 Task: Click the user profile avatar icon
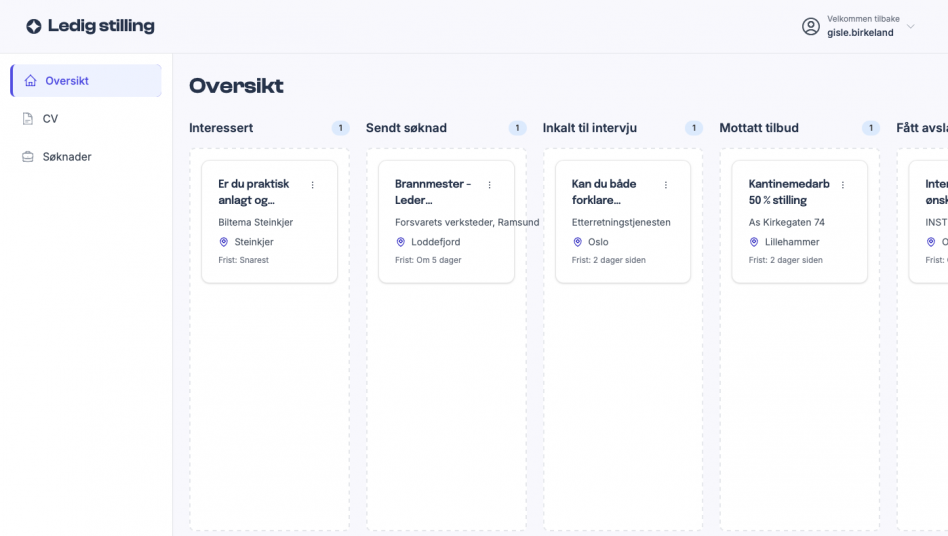pos(811,27)
